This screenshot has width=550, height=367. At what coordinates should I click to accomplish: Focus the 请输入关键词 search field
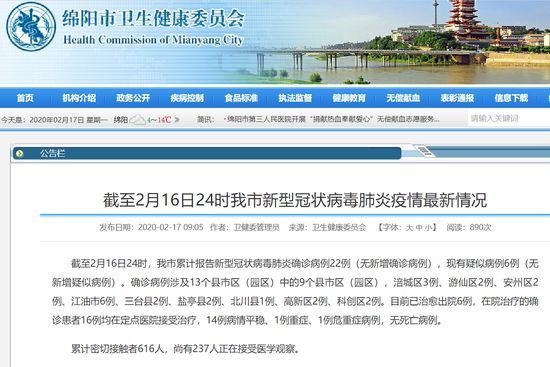(x=509, y=119)
